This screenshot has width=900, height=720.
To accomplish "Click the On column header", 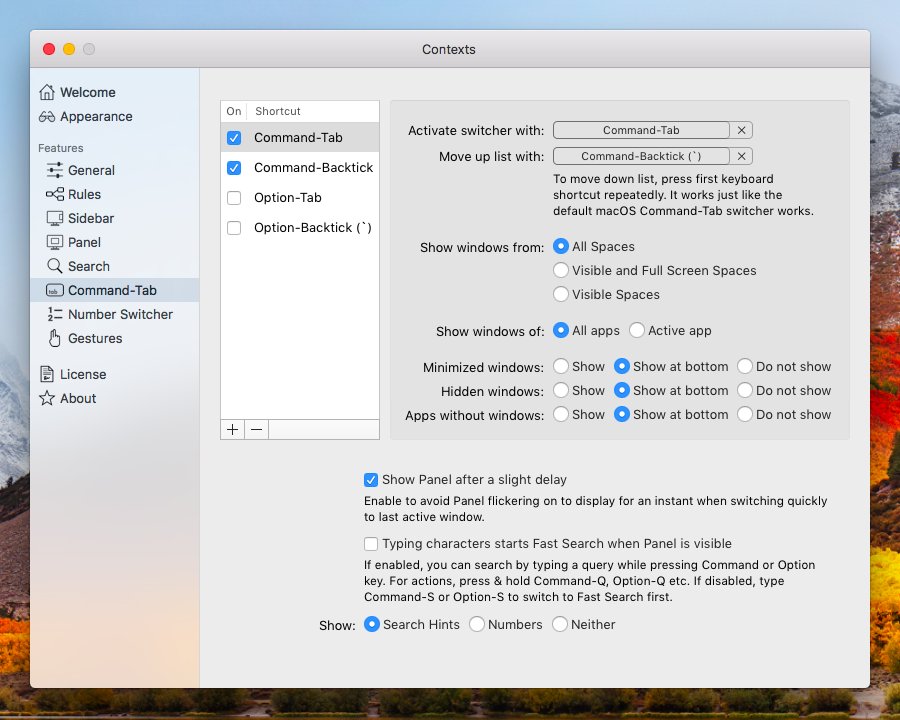I will click(x=234, y=111).
